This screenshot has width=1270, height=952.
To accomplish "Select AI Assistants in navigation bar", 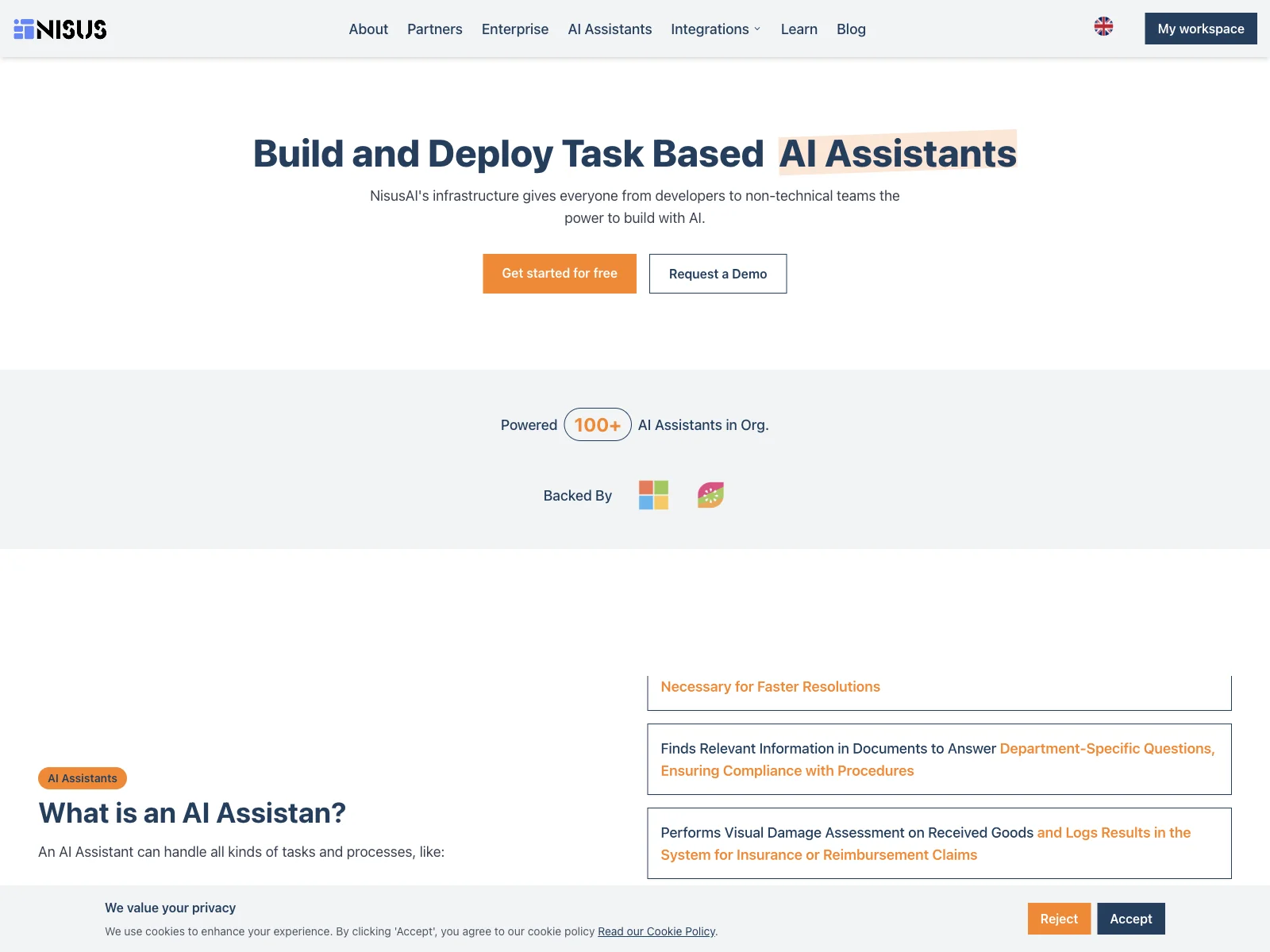I will coord(610,29).
